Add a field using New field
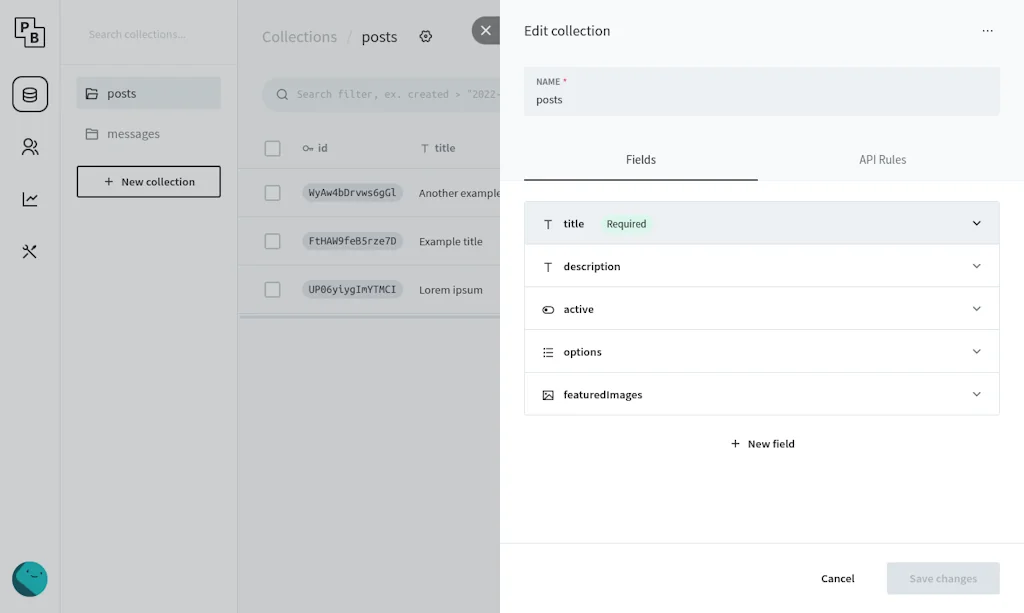The width and height of the screenshot is (1024, 613). 762,443
